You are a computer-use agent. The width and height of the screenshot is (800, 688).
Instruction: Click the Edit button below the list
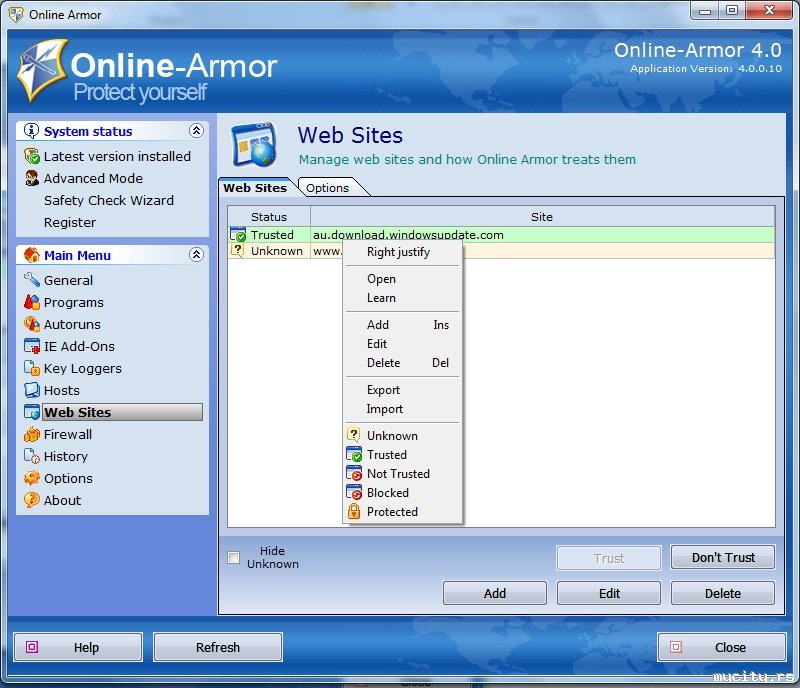609,593
